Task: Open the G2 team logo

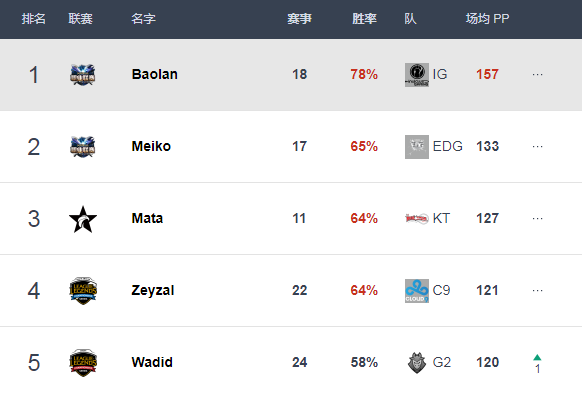Action: [417, 363]
